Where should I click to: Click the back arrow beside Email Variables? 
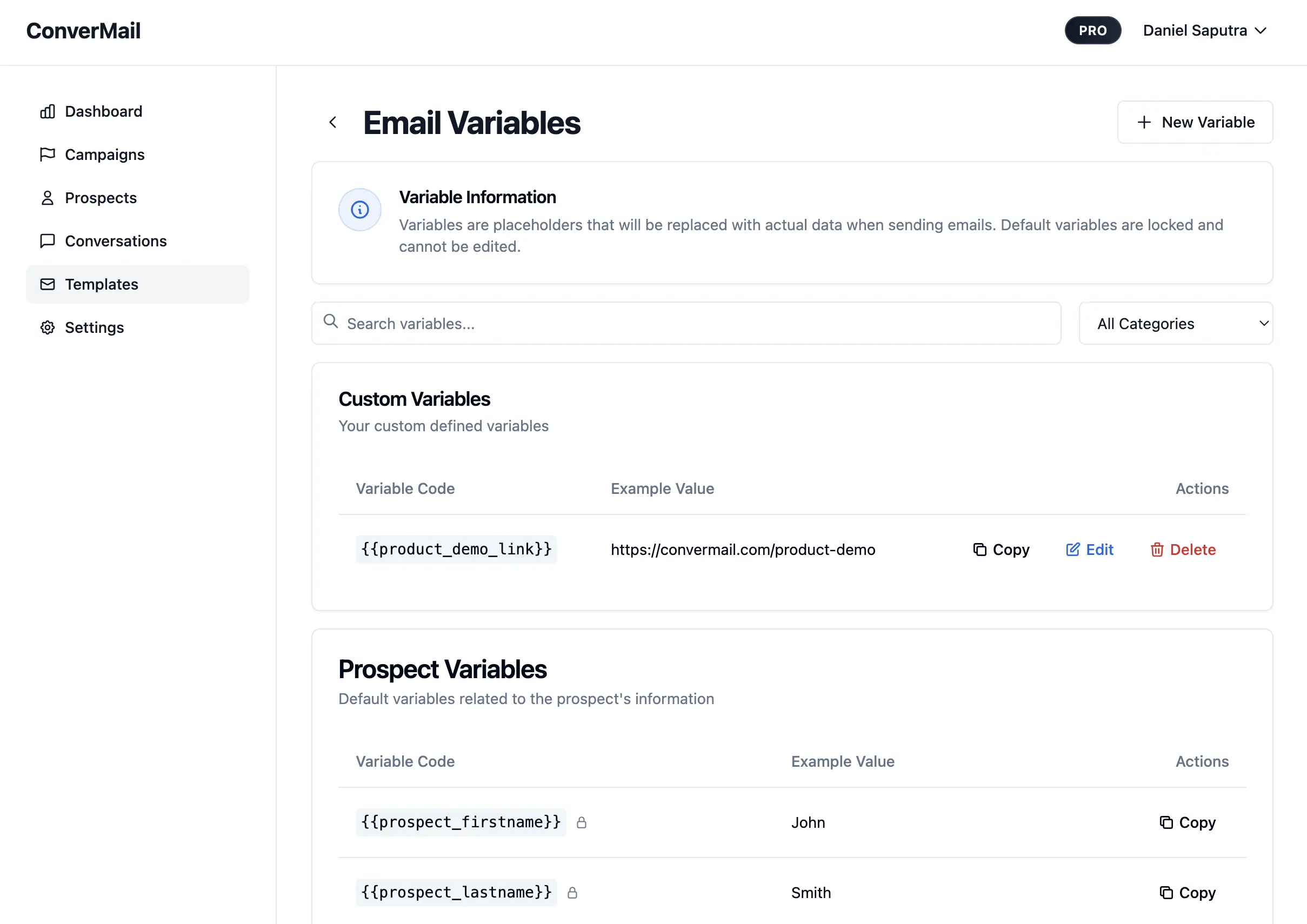tap(333, 122)
